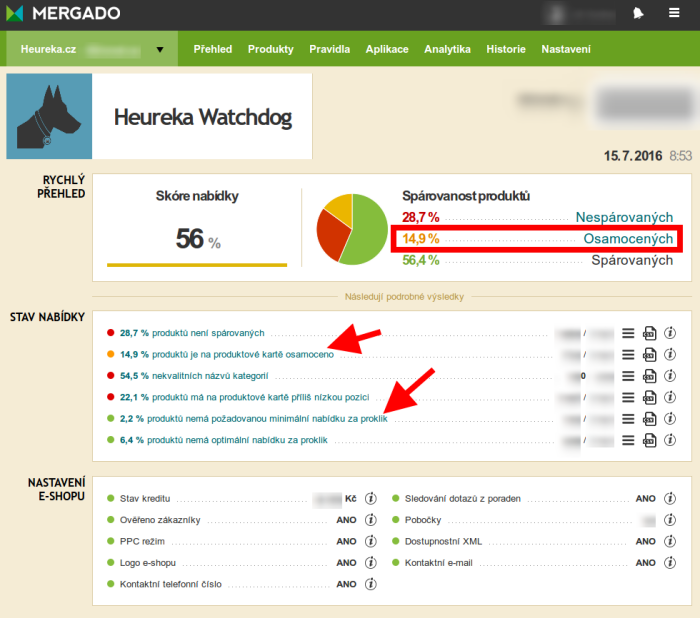
Task: Open the Historie menu item
Action: pos(506,49)
